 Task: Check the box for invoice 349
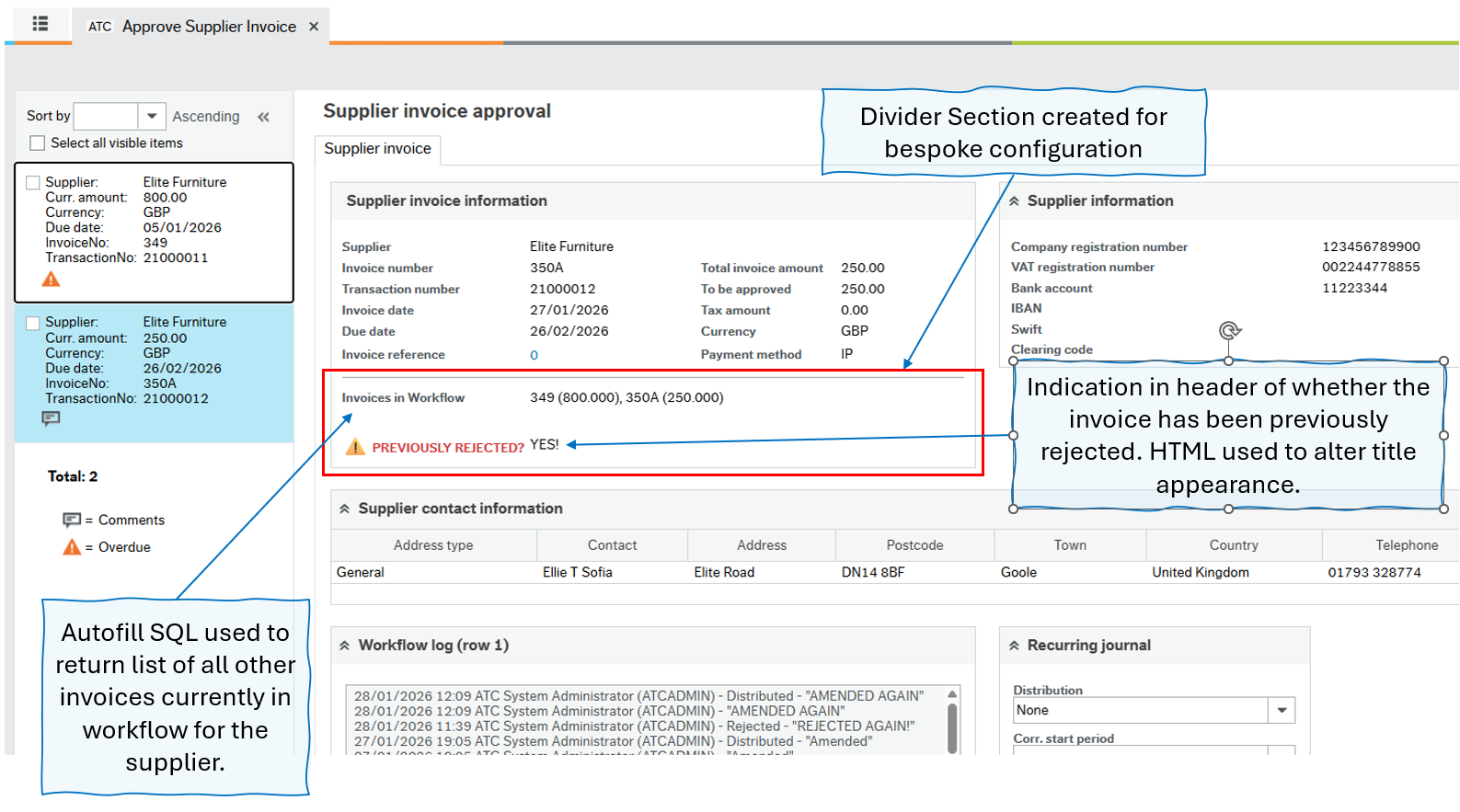click(33, 183)
